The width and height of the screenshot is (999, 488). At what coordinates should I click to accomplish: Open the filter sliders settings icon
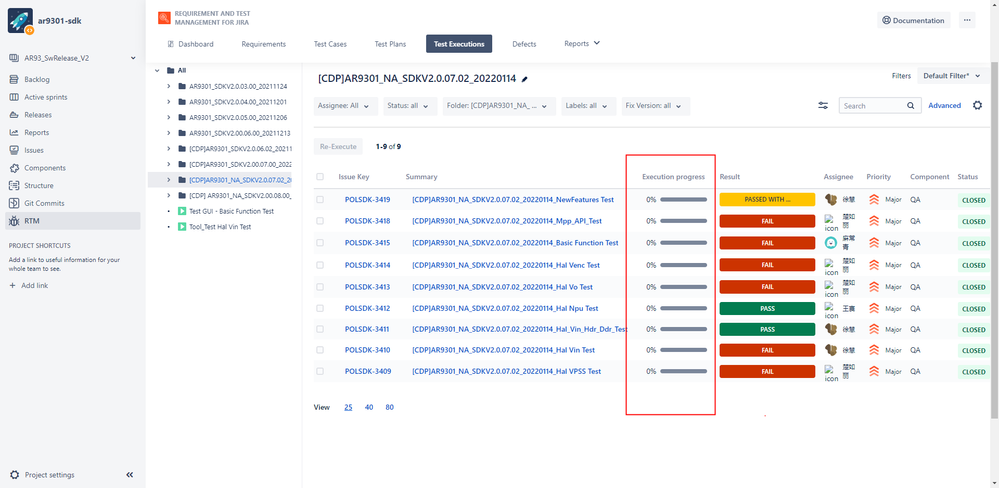click(823, 106)
